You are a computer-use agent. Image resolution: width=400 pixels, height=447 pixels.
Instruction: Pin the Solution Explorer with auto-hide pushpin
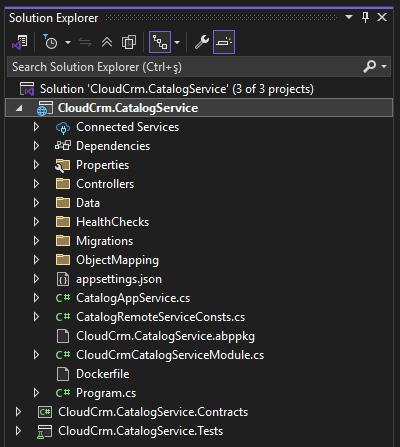[x=365, y=17]
